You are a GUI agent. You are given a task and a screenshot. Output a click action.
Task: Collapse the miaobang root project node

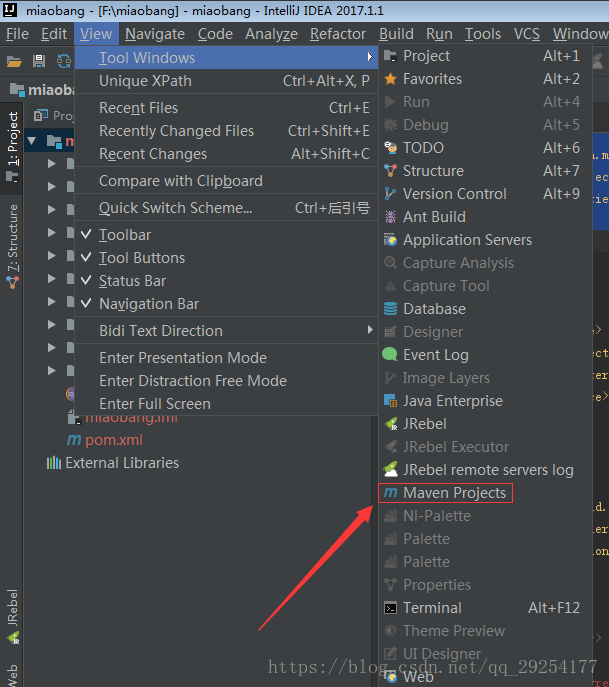(x=31, y=141)
